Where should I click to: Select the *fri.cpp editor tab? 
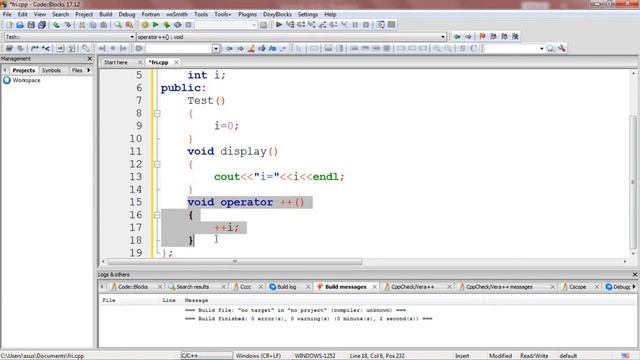point(158,62)
